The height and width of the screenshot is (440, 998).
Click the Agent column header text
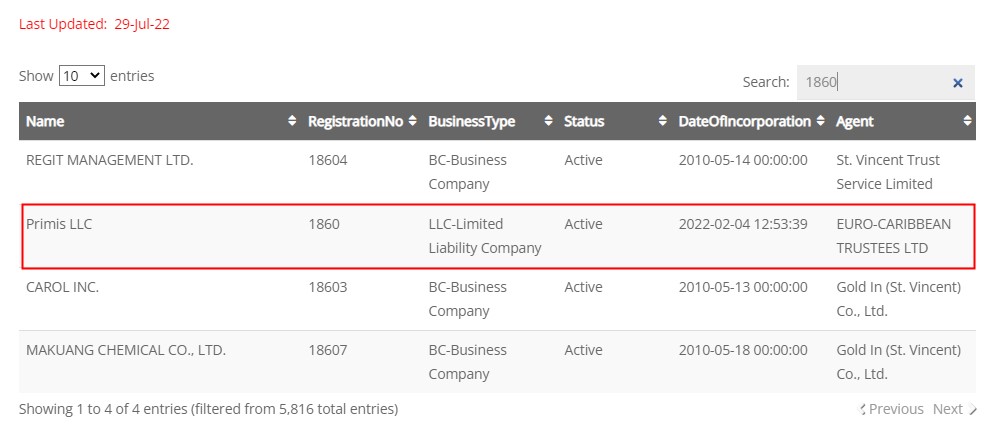pos(855,122)
